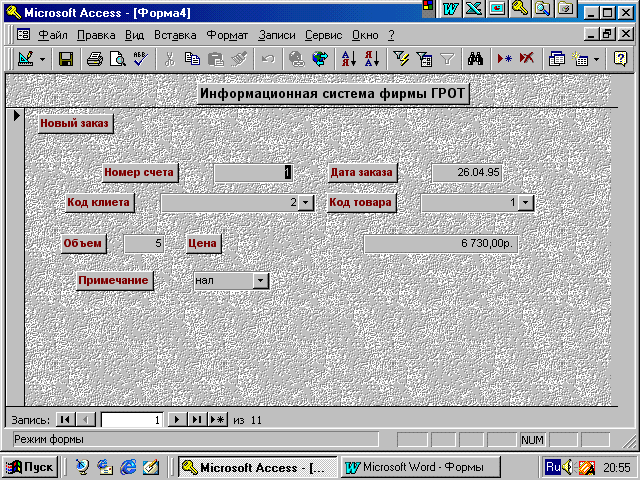
Task: Expand the Код товара combo box arrow
Action: click(525, 202)
